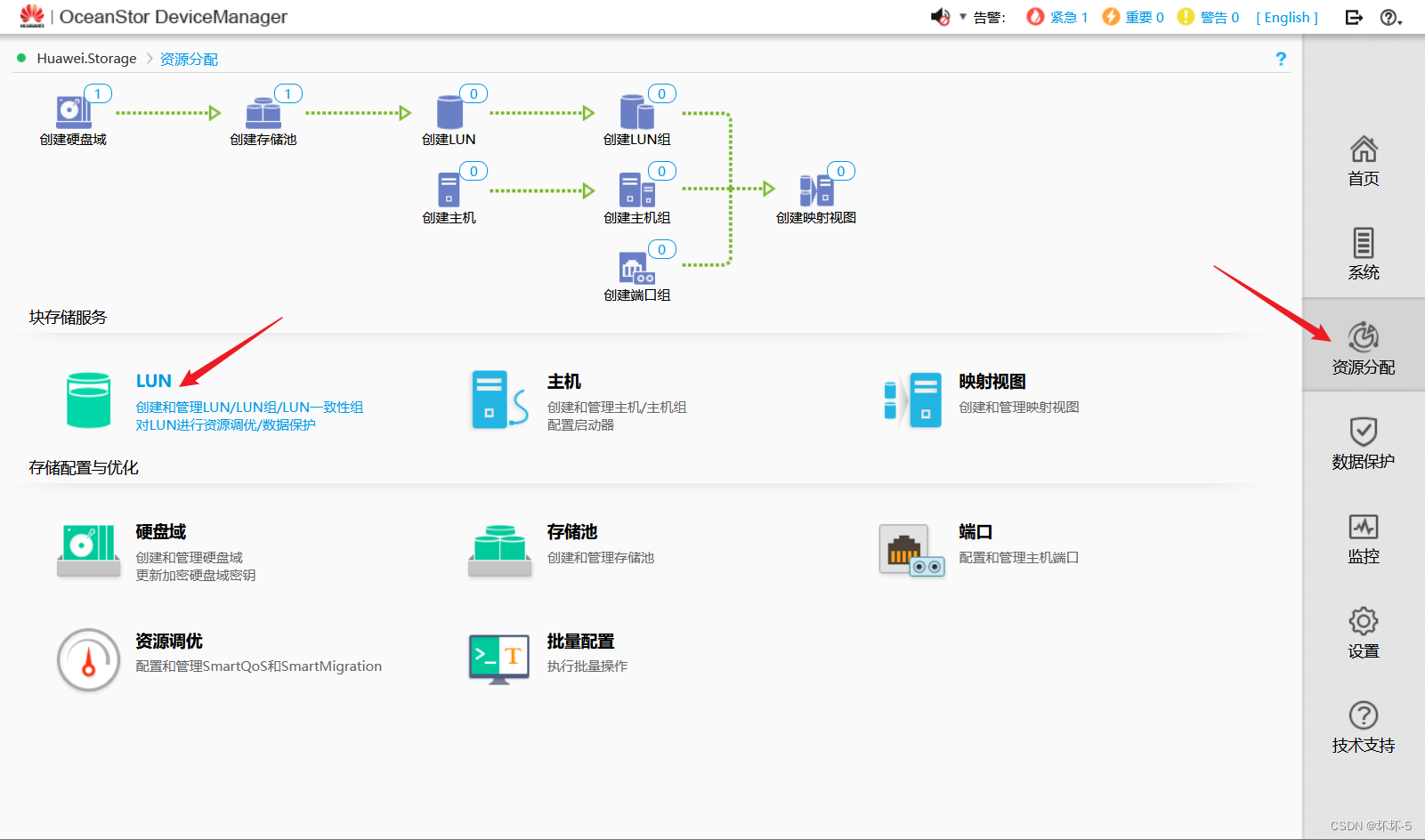Open 数据保护 shield in sidebar

click(x=1364, y=443)
